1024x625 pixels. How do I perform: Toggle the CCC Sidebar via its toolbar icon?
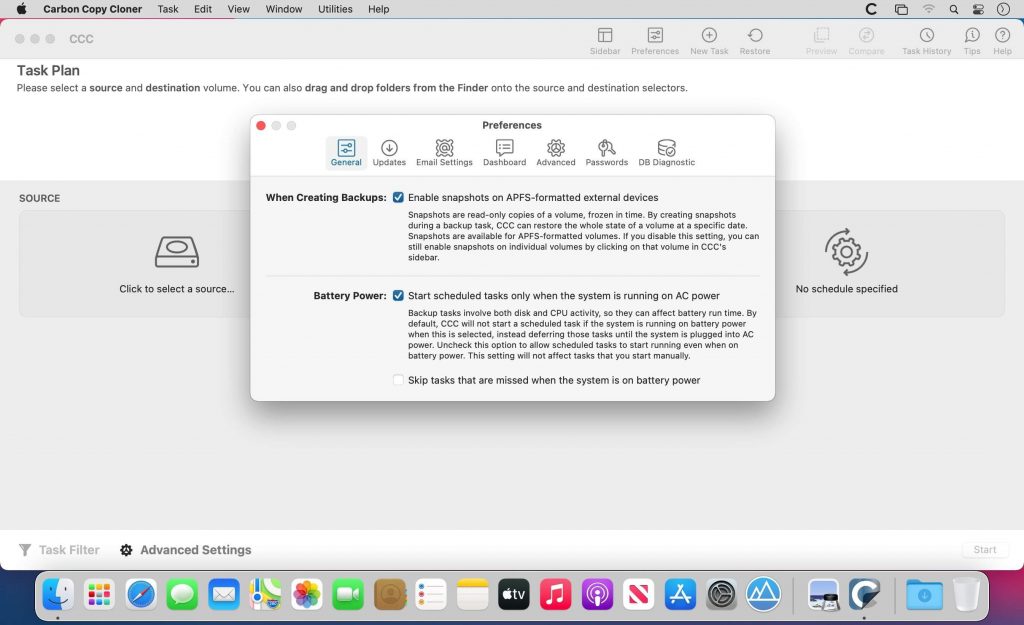[605, 38]
